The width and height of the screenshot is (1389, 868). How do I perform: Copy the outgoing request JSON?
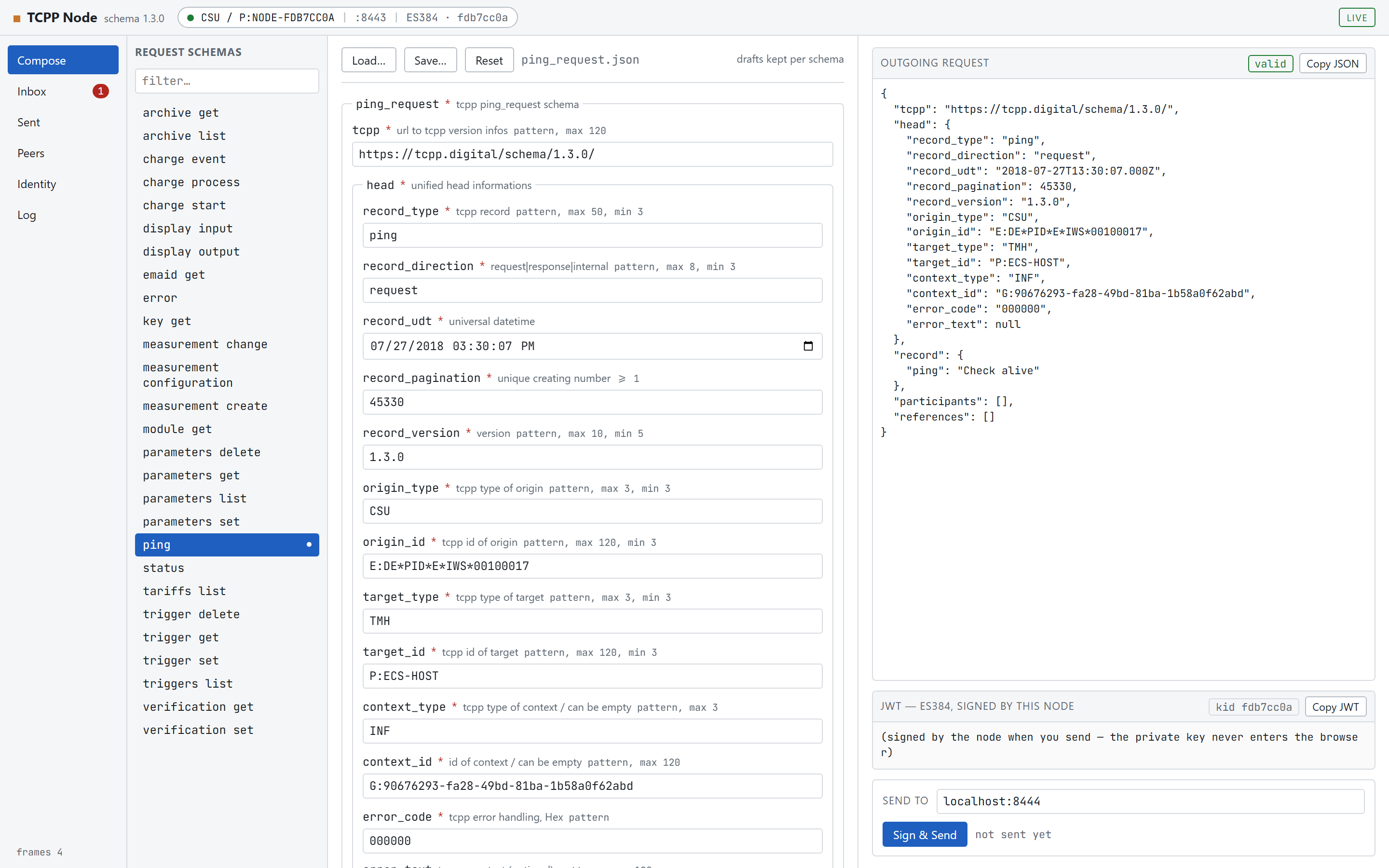pos(1332,64)
